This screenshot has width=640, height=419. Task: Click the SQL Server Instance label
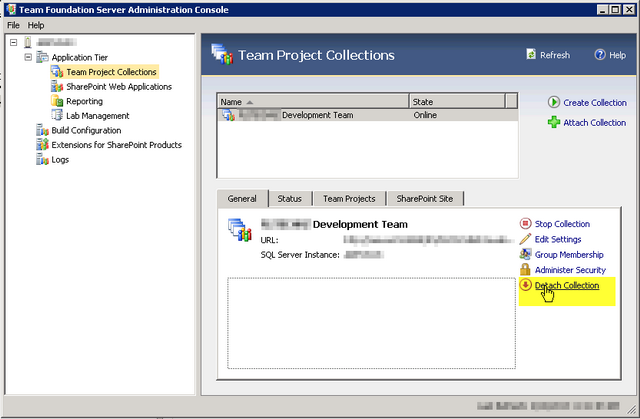tap(300, 255)
